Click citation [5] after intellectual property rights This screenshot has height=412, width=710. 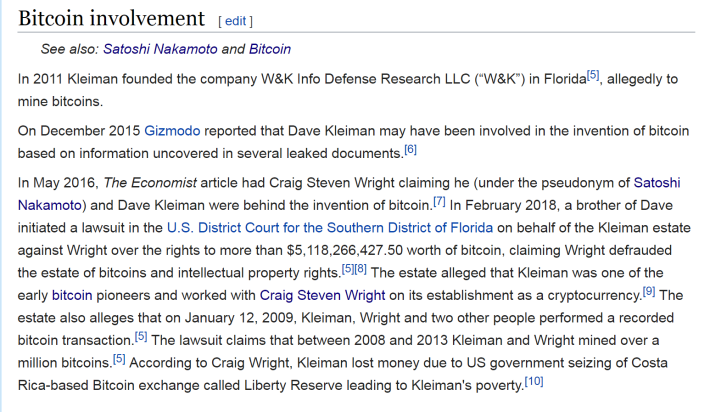pyautogui.click(x=347, y=269)
